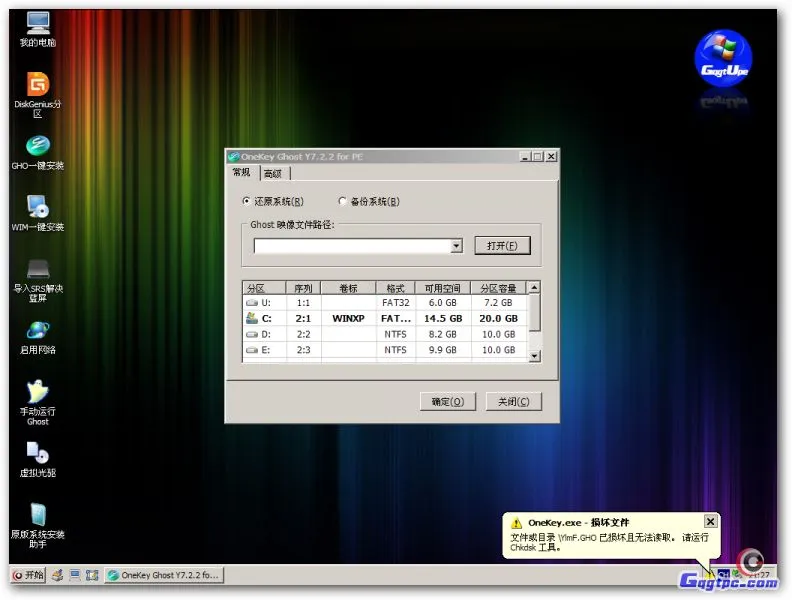Click the 分区 column header

point(264,288)
